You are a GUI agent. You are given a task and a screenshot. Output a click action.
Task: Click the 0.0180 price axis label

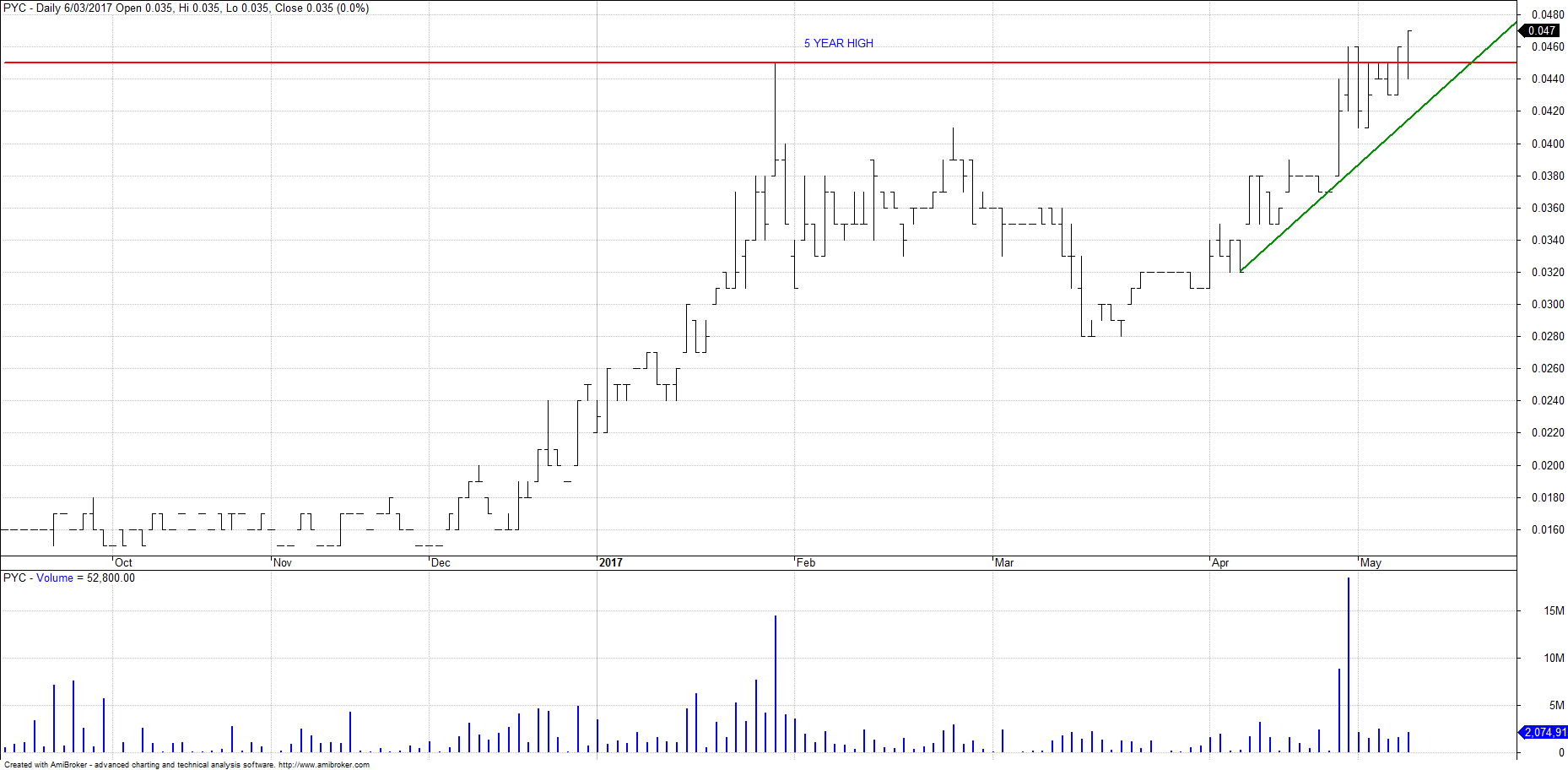1548,497
